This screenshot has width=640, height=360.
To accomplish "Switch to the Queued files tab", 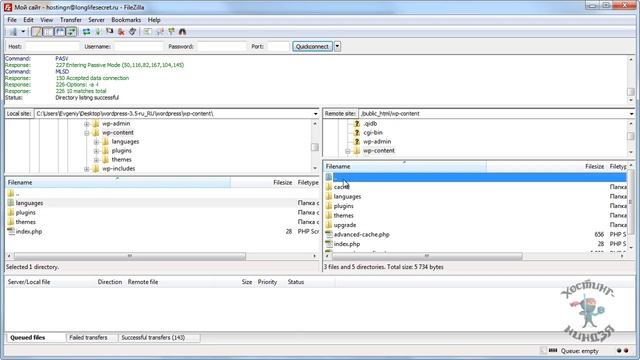I will 28,338.
